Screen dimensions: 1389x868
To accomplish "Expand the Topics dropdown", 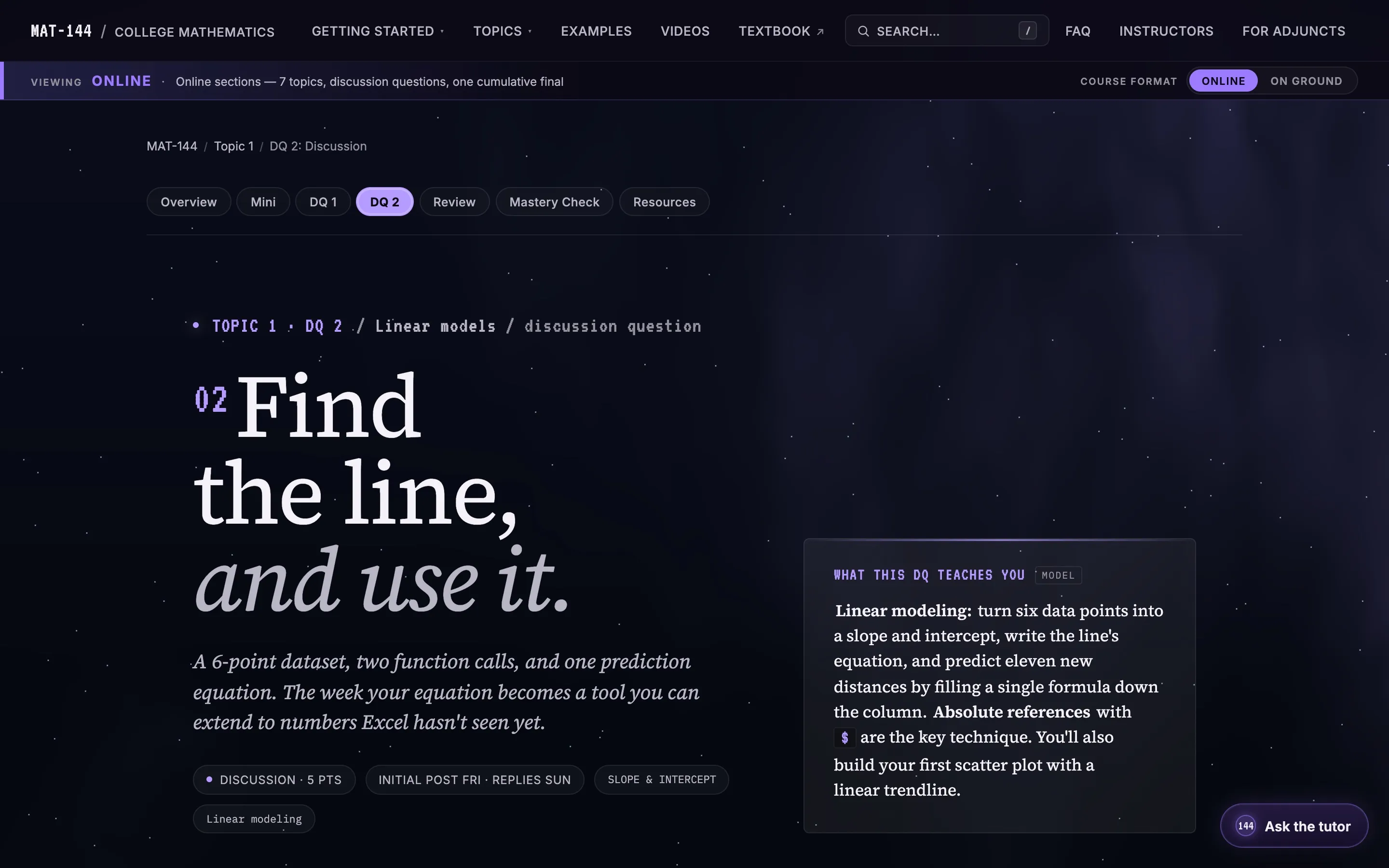I will [x=502, y=31].
